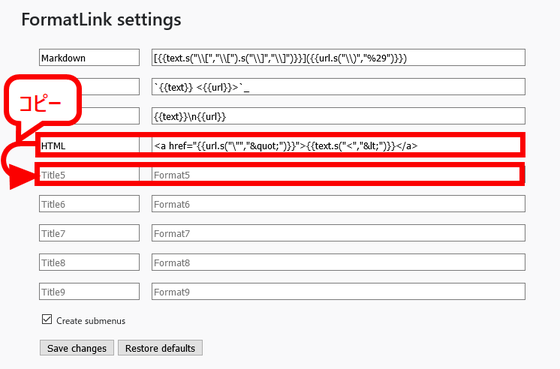This screenshot has width=560, height=369.
Task: Click the Format8 field
Action: 338,263
